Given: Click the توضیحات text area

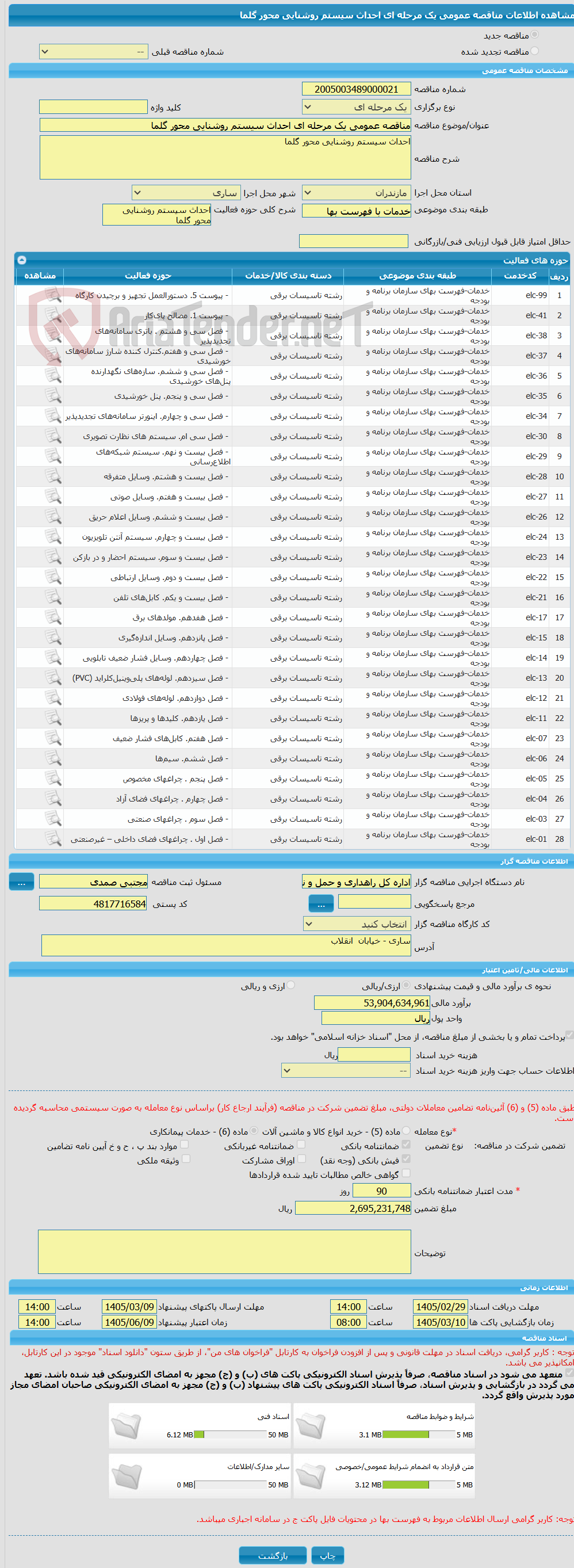Looking at the screenshot, I should point(225,1252).
